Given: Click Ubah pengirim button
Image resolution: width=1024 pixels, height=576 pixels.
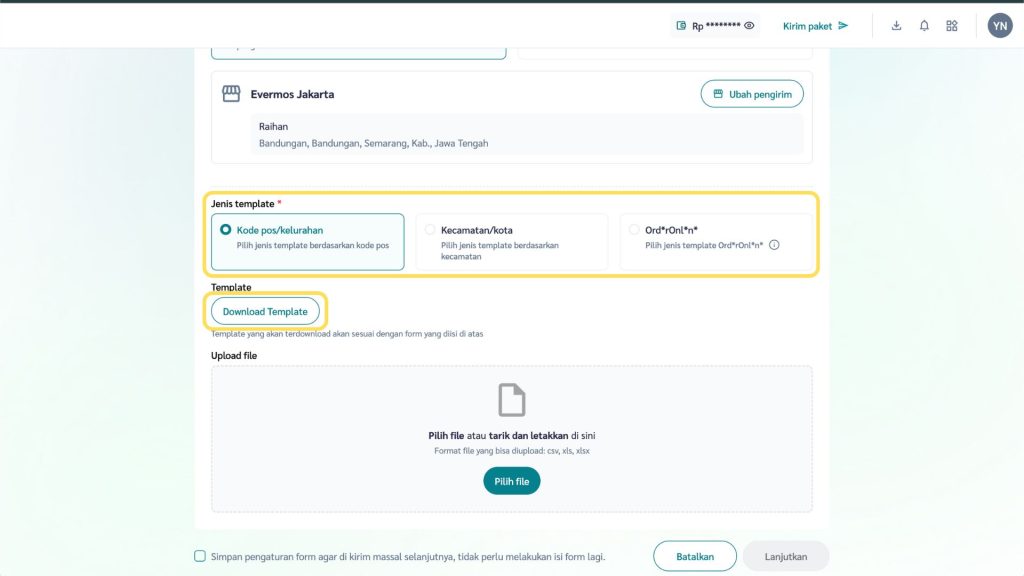Looking at the screenshot, I should pyautogui.click(x=751, y=94).
